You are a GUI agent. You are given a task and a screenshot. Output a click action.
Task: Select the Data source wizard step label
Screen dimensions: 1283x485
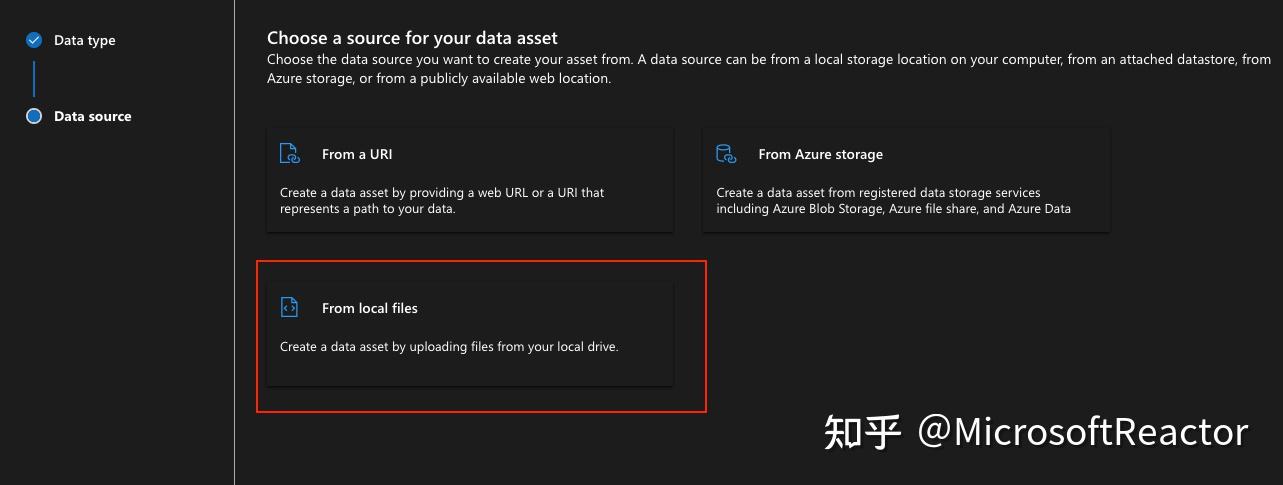pos(93,116)
